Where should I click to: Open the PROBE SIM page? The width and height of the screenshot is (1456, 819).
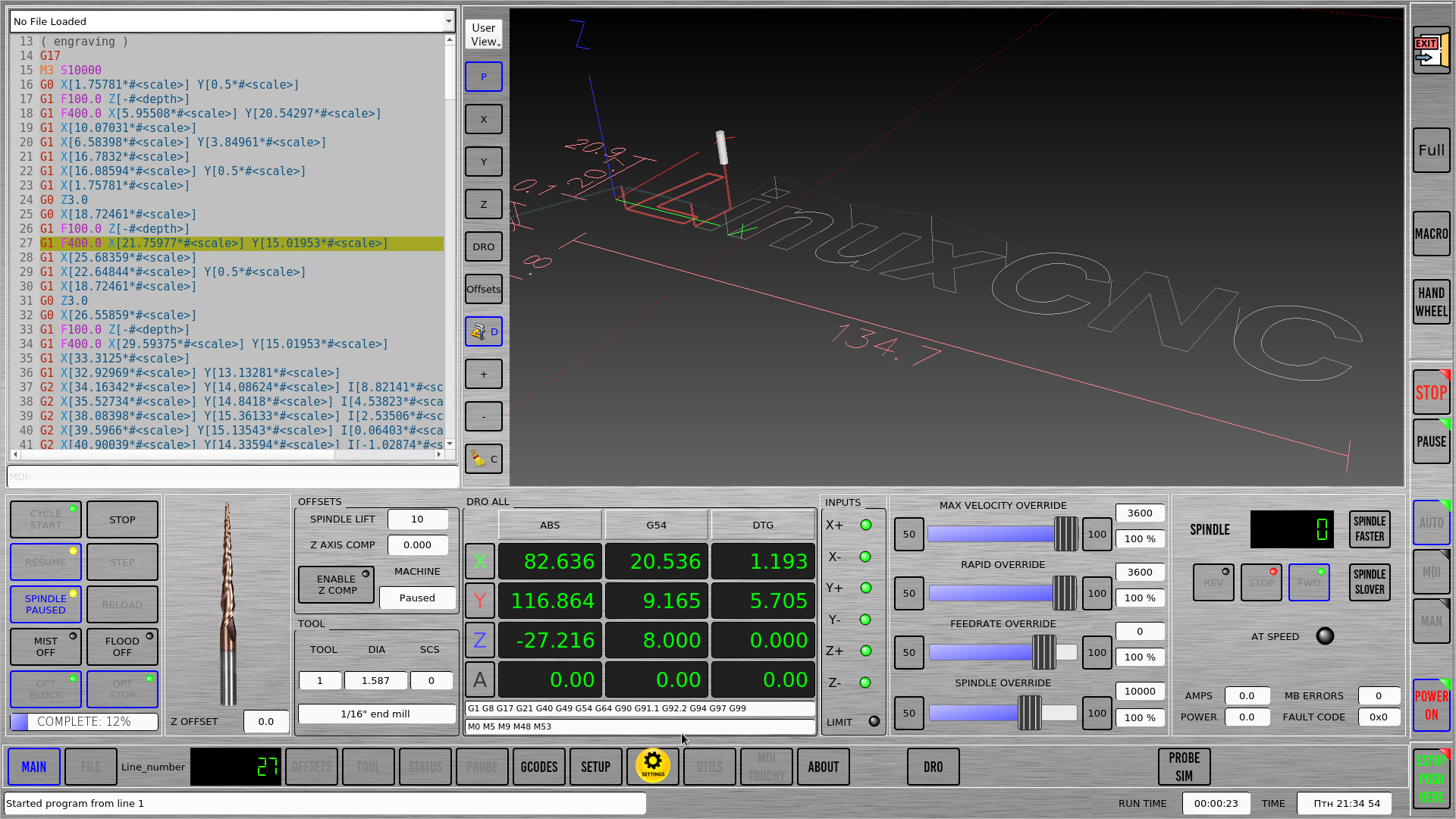pyautogui.click(x=1185, y=767)
